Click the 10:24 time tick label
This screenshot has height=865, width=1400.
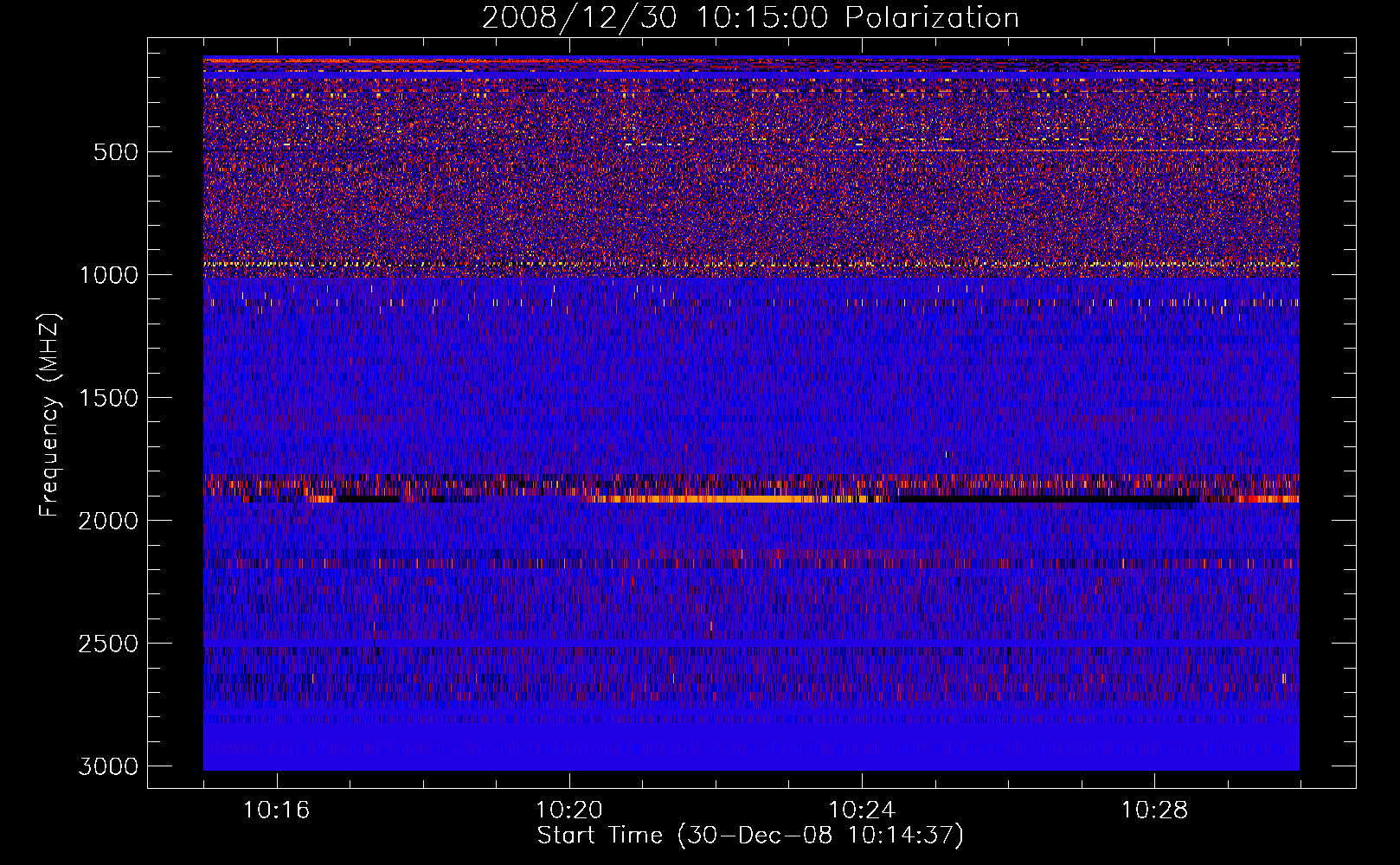pyautogui.click(x=862, y=811)
